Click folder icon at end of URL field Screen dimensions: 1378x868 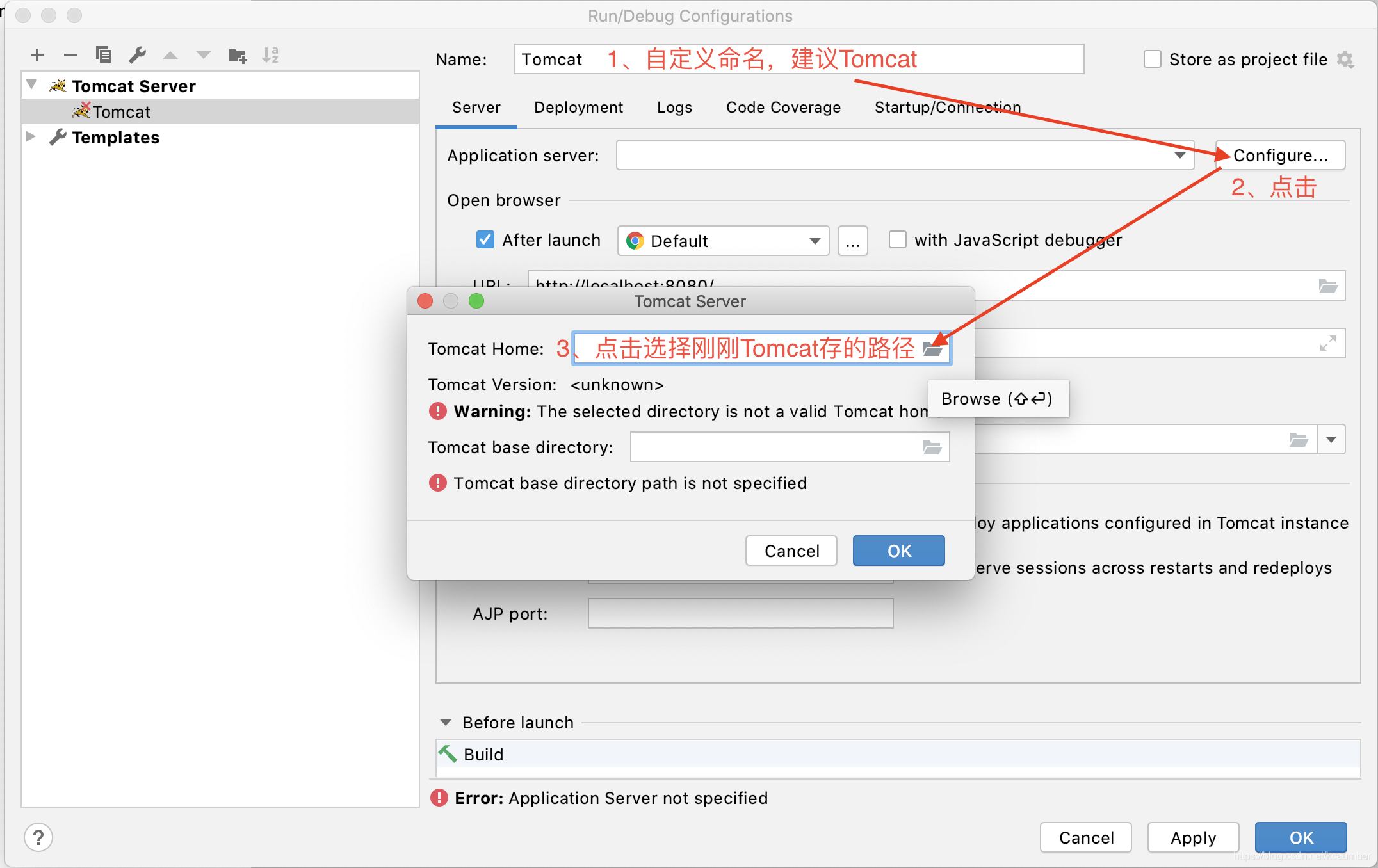(1328, 286)
